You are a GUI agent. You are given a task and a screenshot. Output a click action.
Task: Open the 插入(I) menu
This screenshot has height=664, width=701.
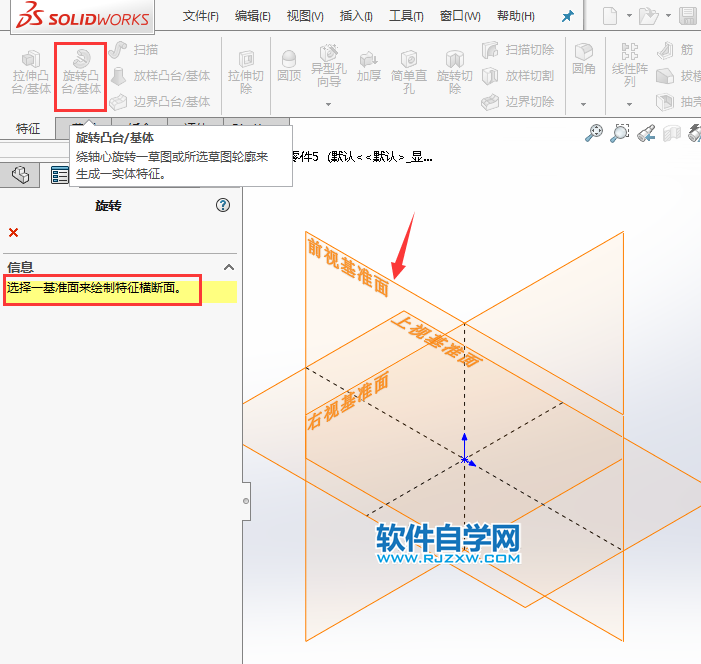coord(356,17)
